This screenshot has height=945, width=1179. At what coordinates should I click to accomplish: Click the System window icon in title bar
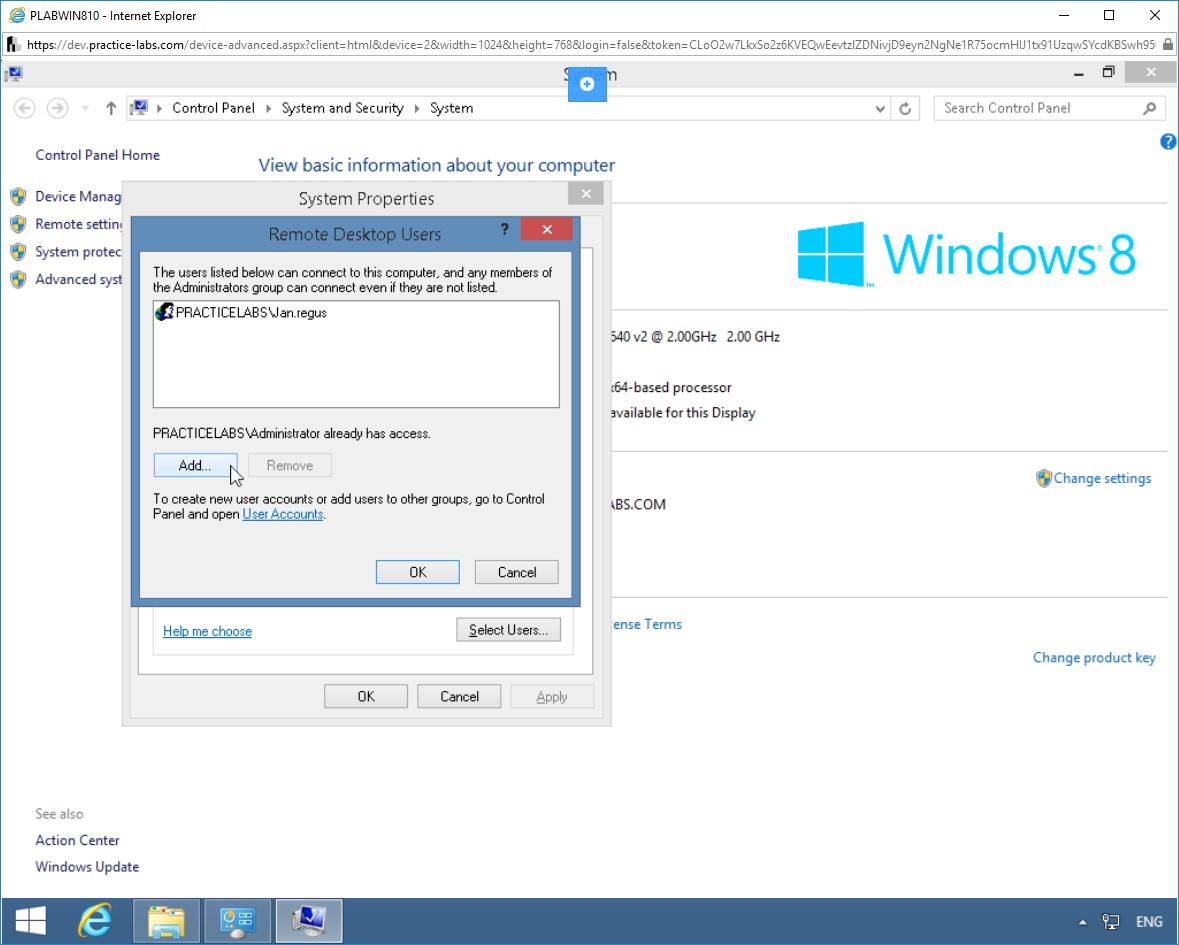tap(14, 74)
